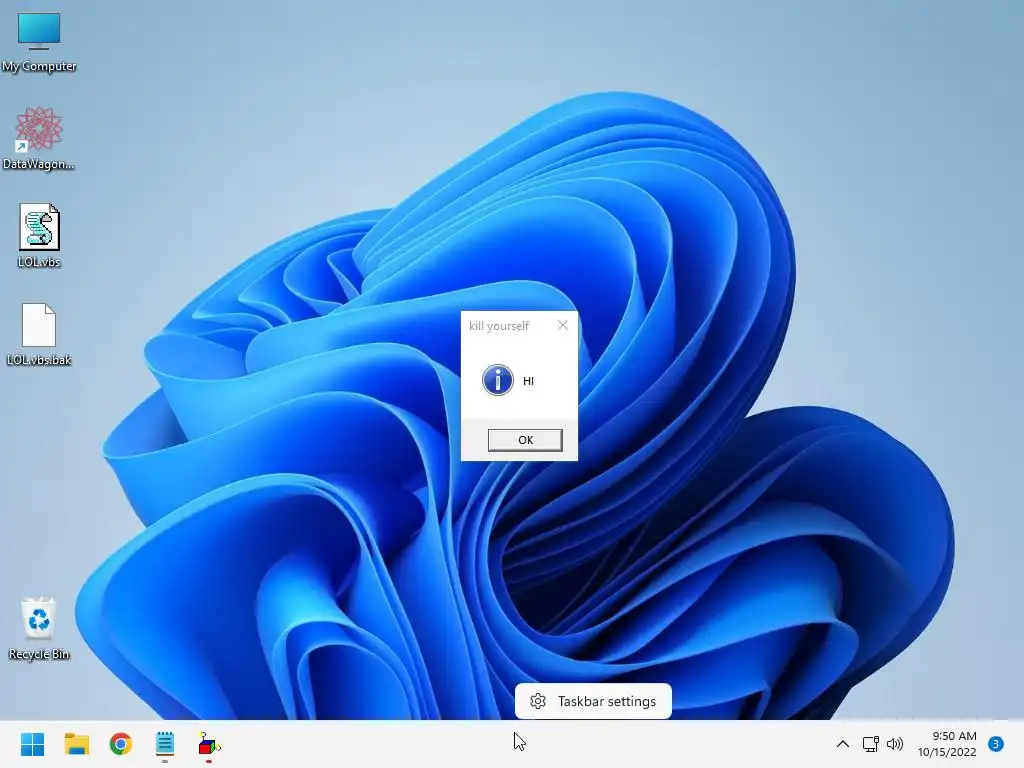
Task: Open the volume control tray icon
Action: (895, 744)
